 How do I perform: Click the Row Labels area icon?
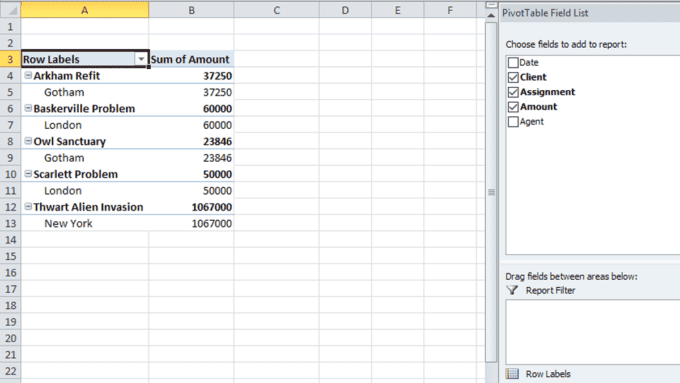pyautogui.click(x=512, y=373)
